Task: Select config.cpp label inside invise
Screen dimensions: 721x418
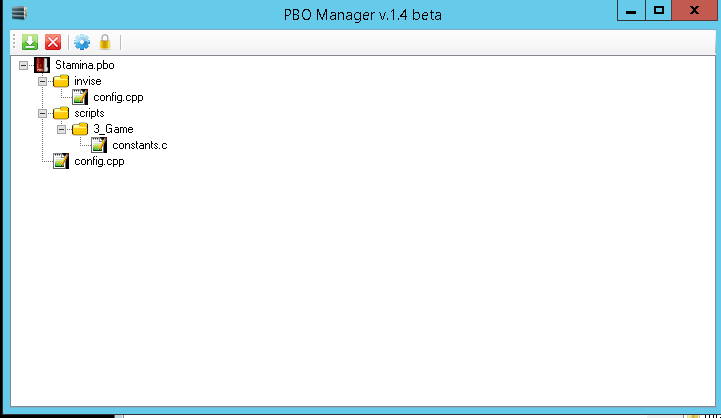Action: 118,97
